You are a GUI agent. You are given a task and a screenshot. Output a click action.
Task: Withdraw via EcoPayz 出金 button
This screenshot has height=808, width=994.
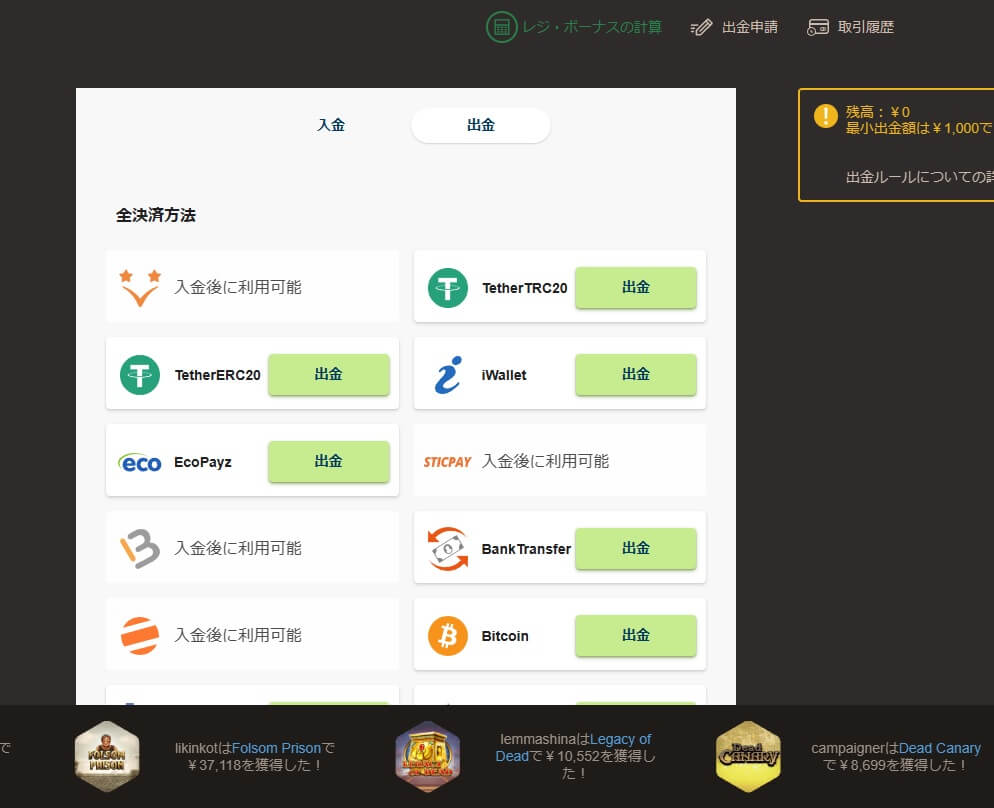point(328,461)
